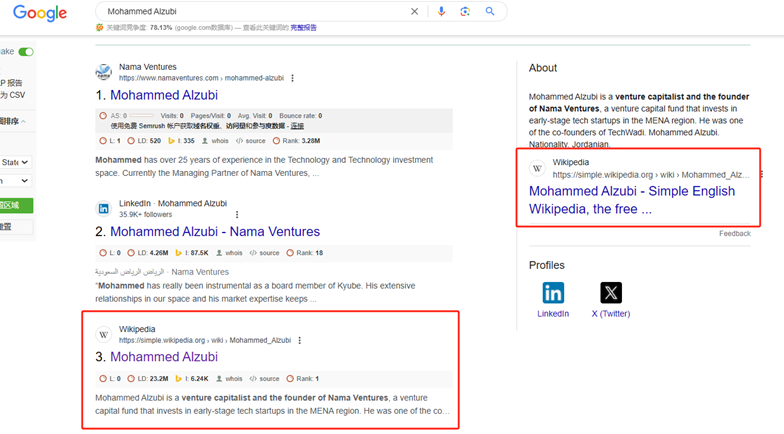Collapse the sort section chevron in sidebar
Image resolution: width=784 pixels, height=434 pixels.
pos(24,122)
